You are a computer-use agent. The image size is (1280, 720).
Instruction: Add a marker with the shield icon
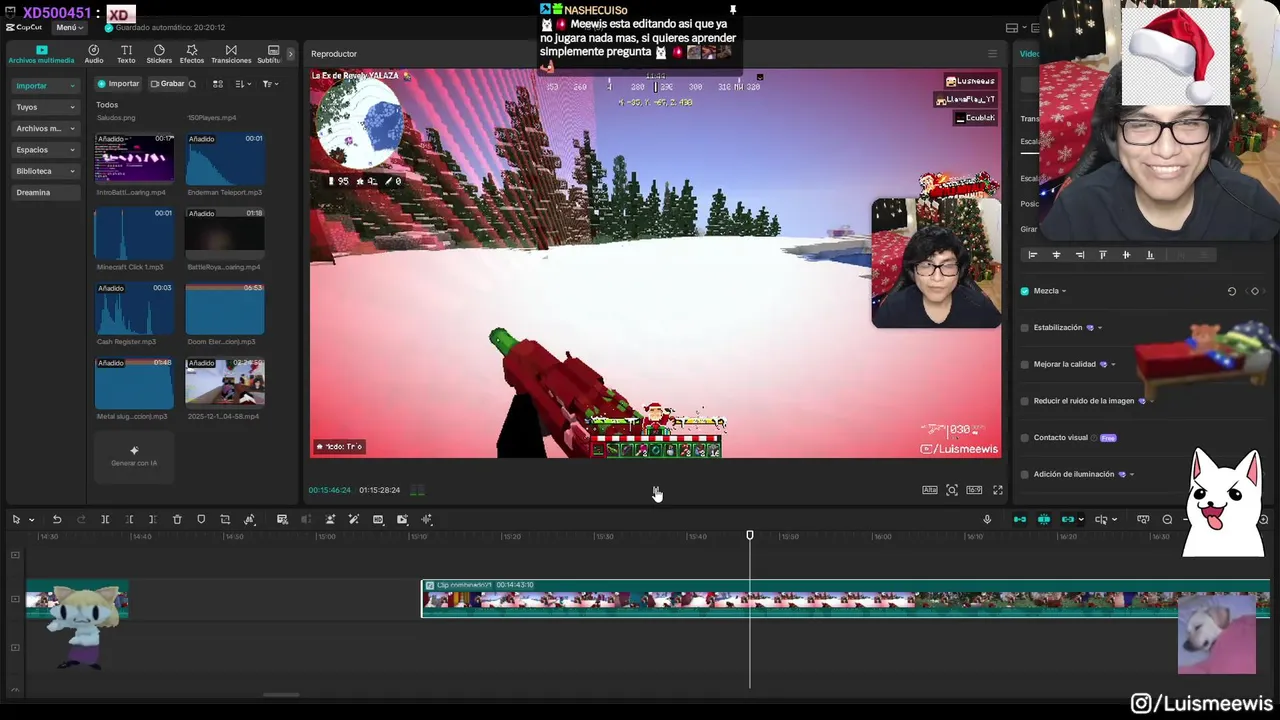click(x=201, y=519)
